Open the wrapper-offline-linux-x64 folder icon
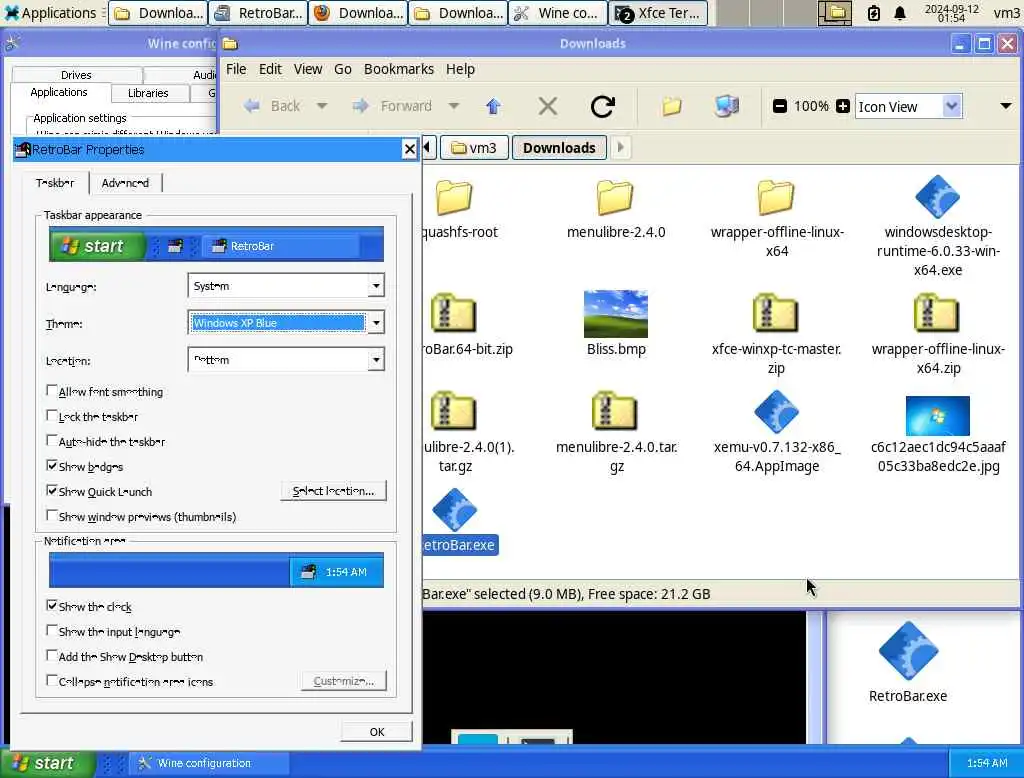Viewport: 1024px width, 778px height. click(776, 197)
